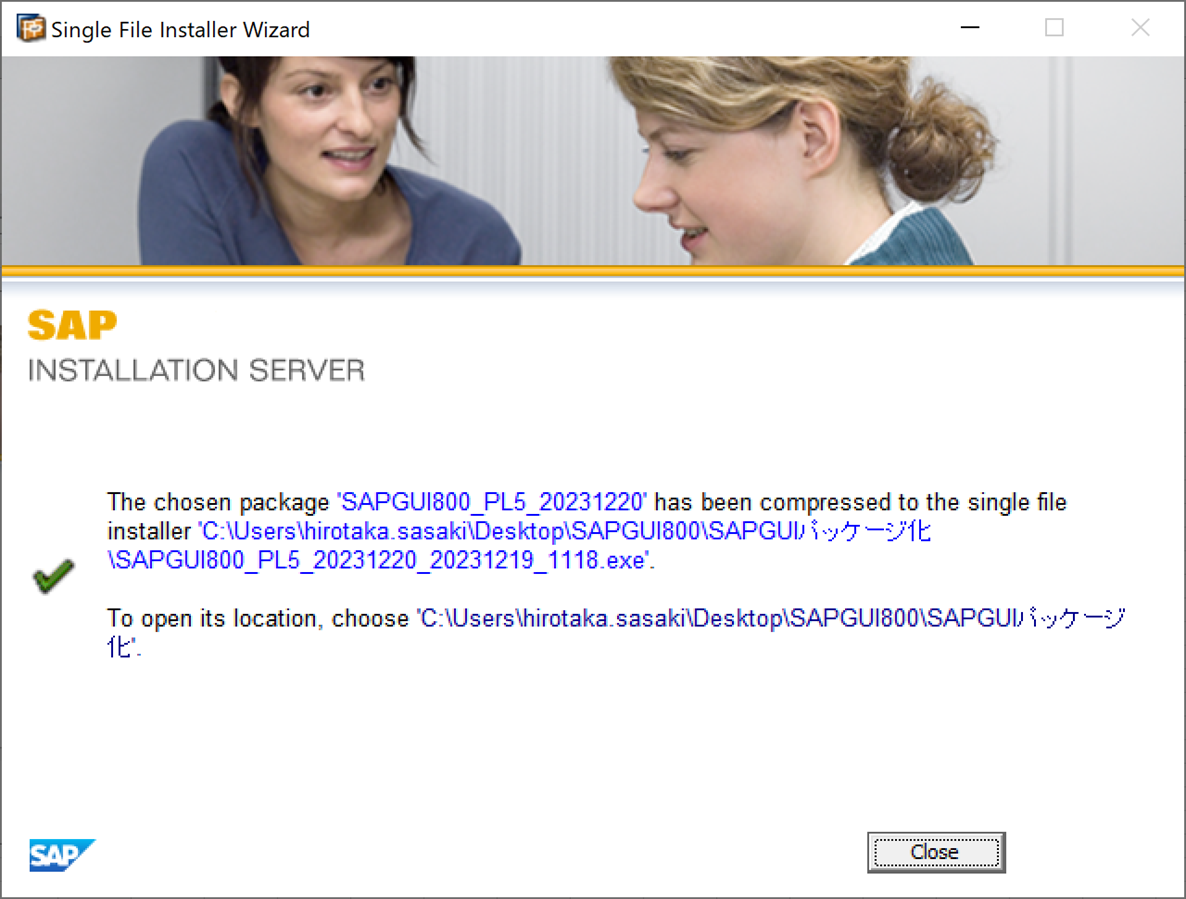1186x899 pixels.
Task: Click the orange SAP heading logo
Action: (73, 326)
